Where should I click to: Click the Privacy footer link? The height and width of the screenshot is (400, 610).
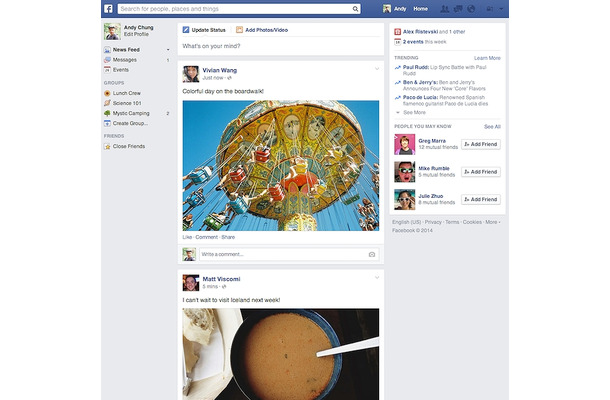tap(433, 222)
